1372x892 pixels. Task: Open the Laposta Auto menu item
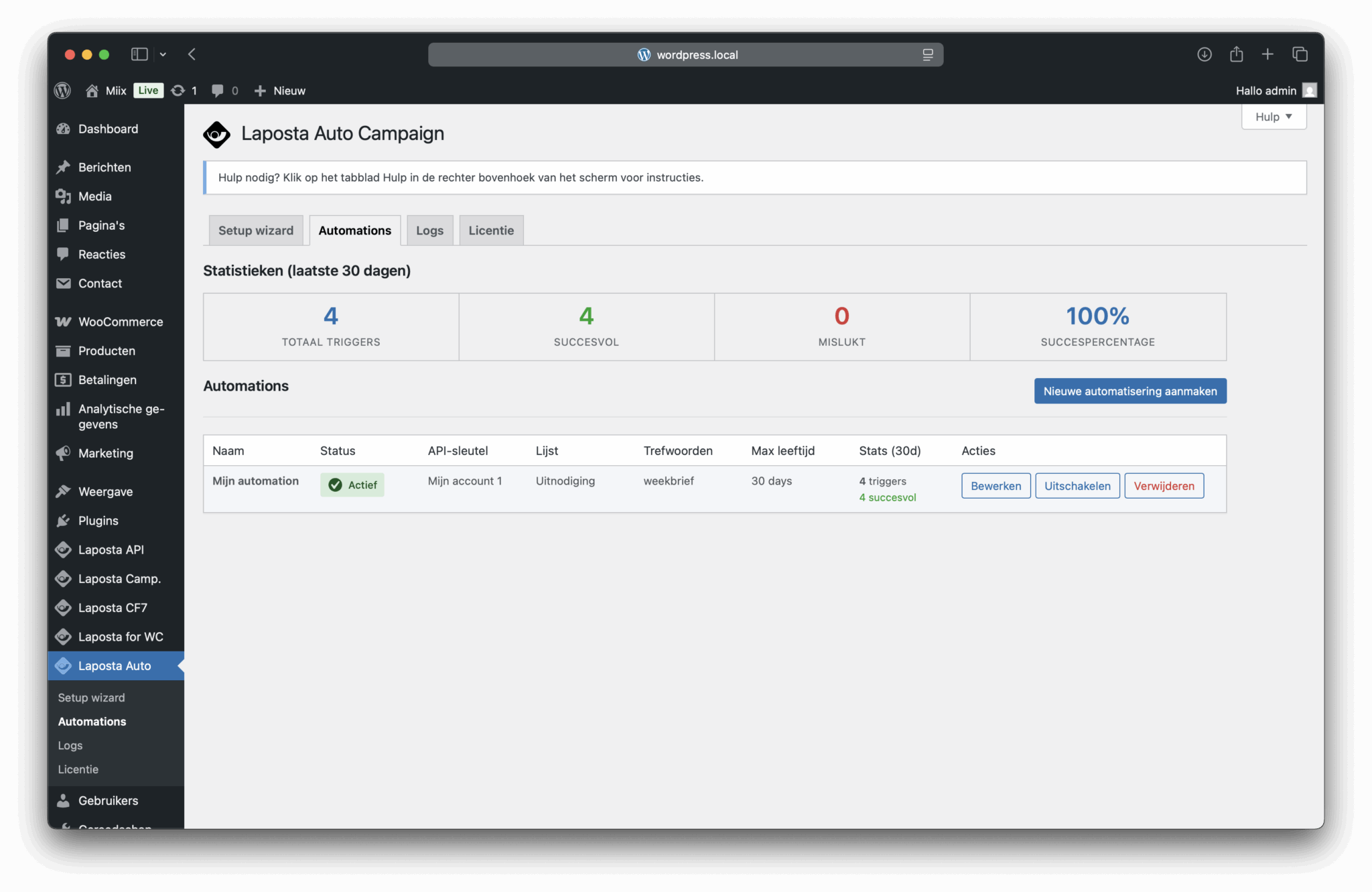click(x=116, y=665)
